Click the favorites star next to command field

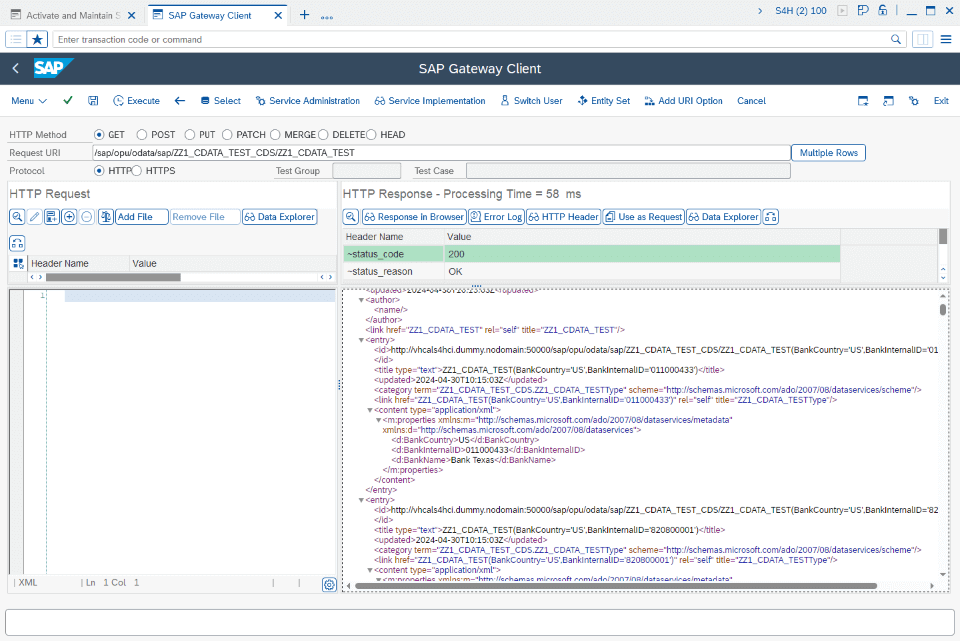tap(37, 40)
